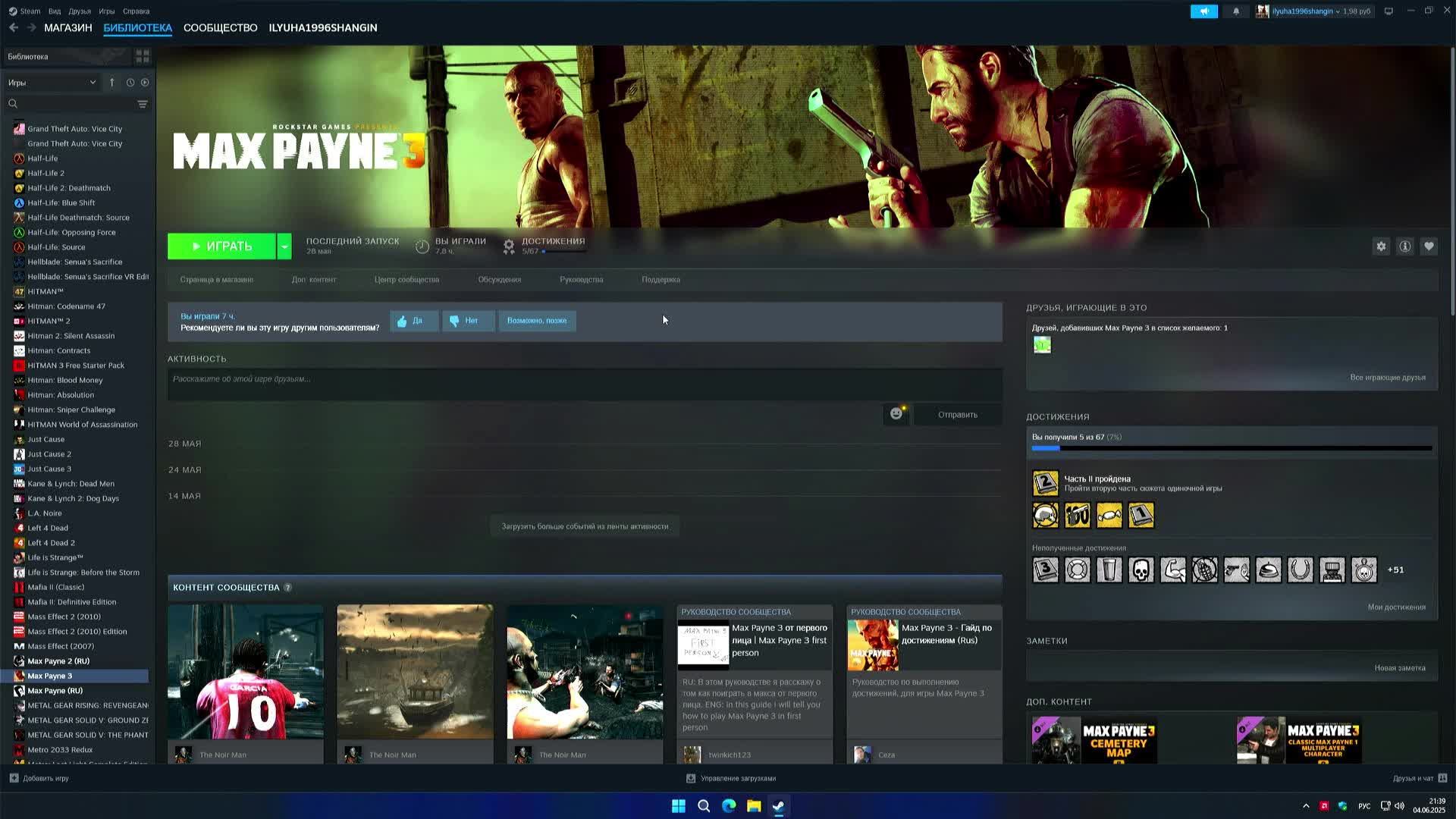Open game settings gear icon
The height and width of the screenshot is (819, 1456).
point(1381,246)
